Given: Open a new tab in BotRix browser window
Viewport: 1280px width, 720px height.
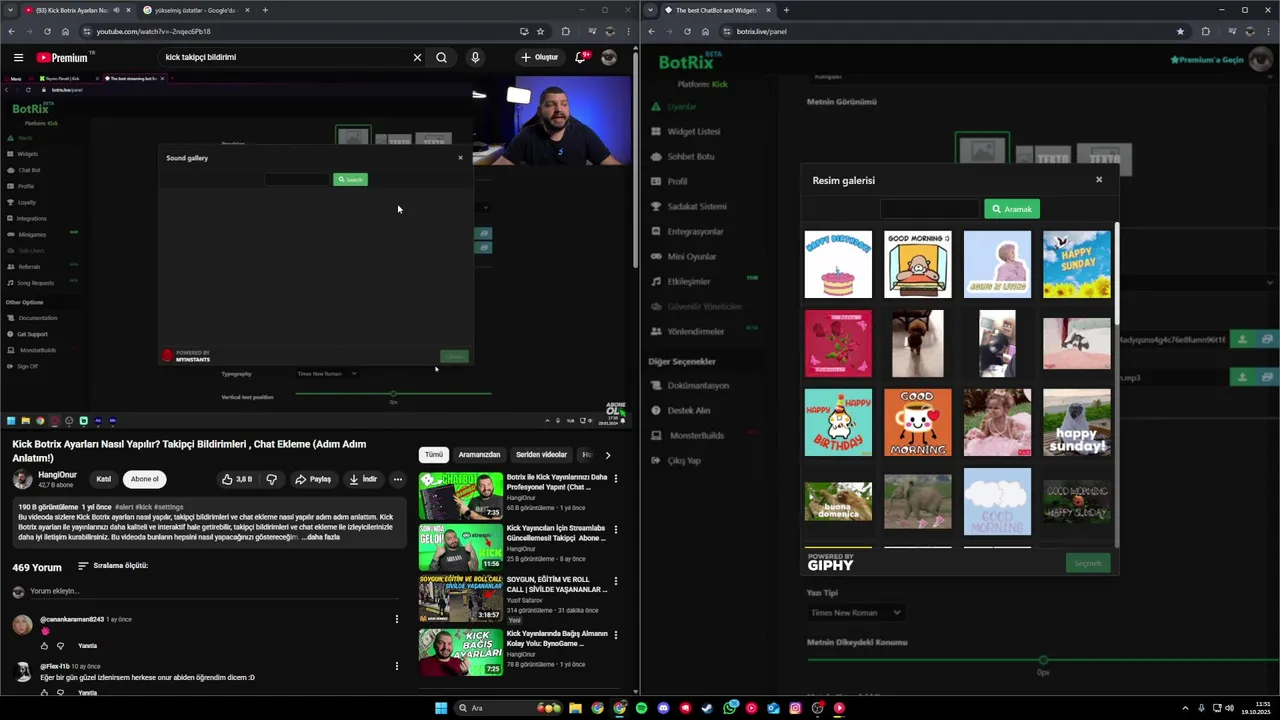Looking at the screenshot, I should (x=786, y=10).
